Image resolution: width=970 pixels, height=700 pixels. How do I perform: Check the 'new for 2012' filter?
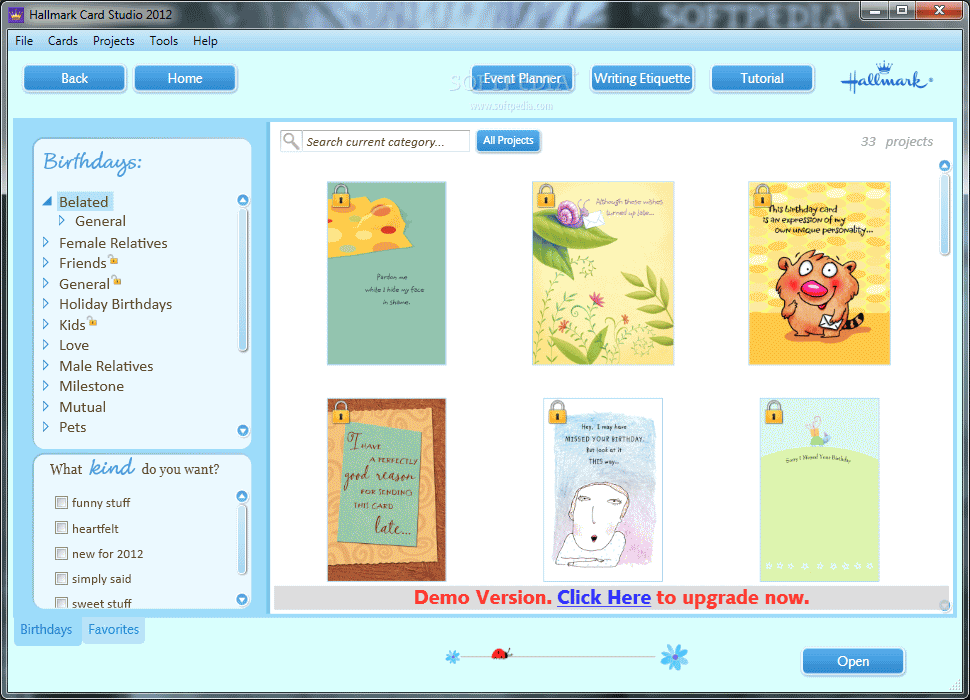coord(61,553)
